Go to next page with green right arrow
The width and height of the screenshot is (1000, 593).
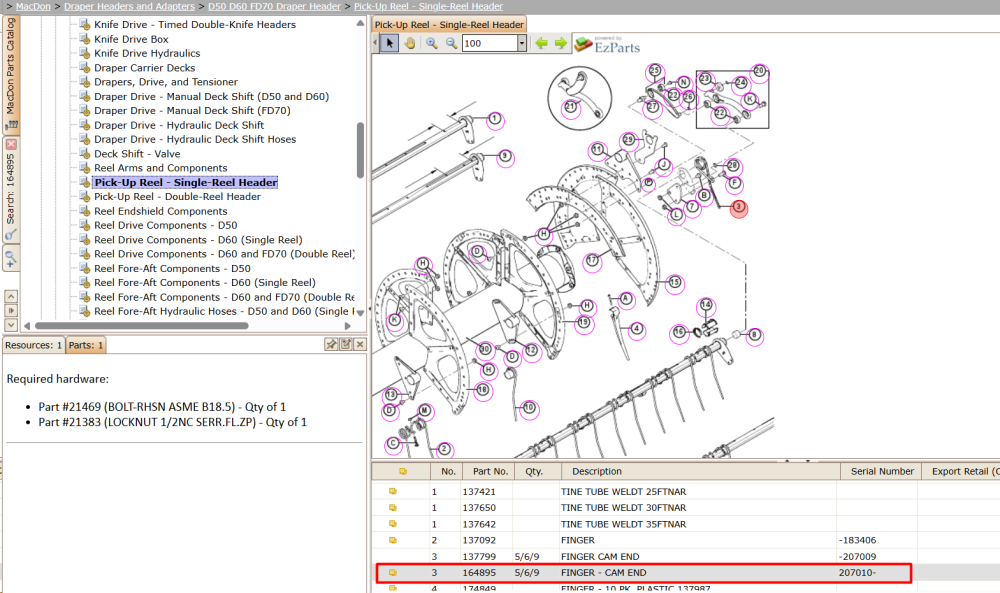(x=561, y=43)
